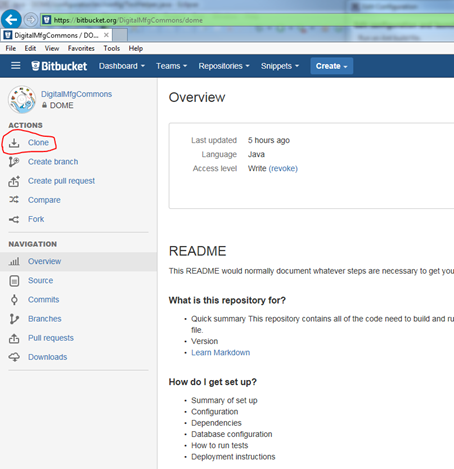Screen dimensions: 454x469
Task: Click the Compare shuffle icon
Action: pyautogui.click(x=14, y=200)
